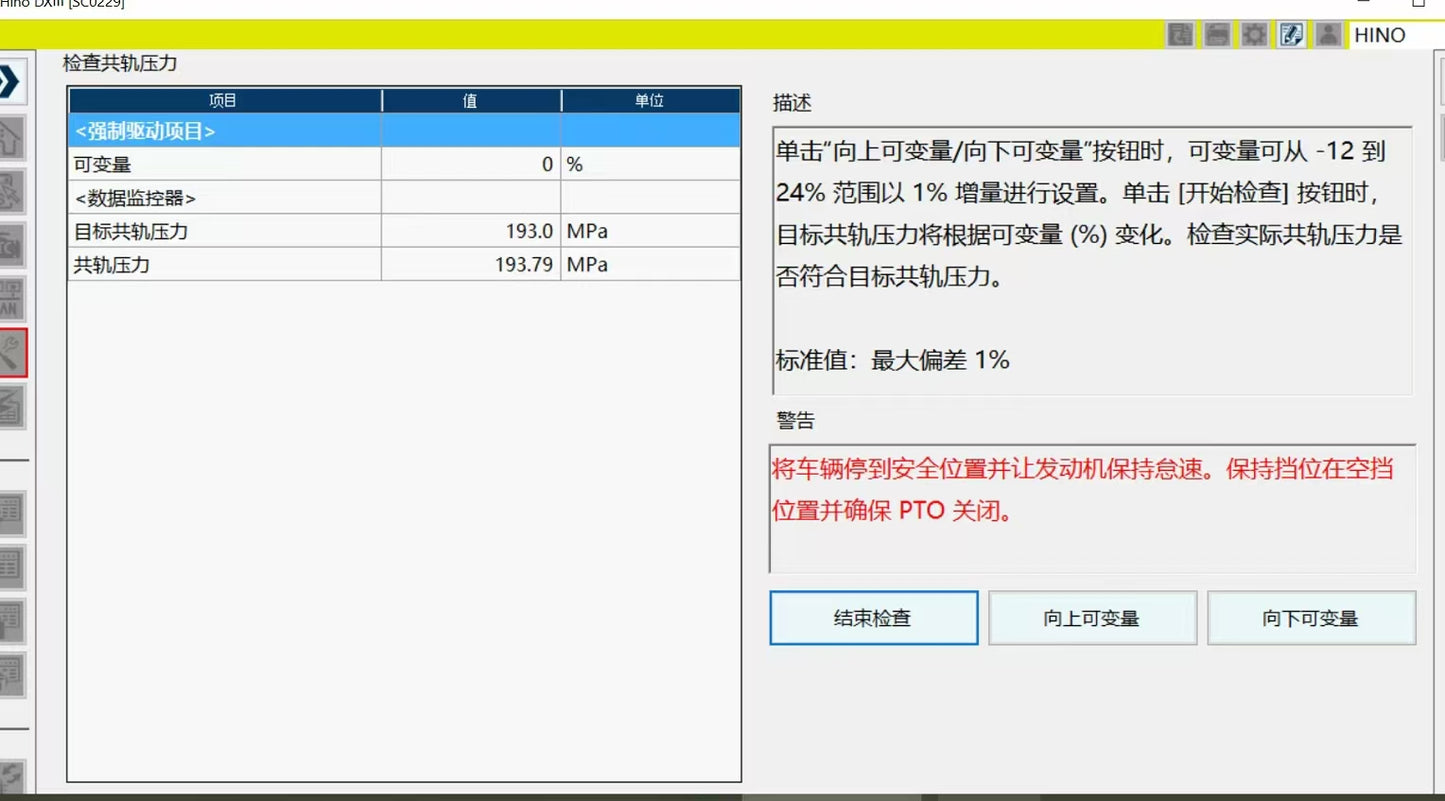Image resolution: width=1445 pixels, height=801 pixels.
Task: Open the work record icon near the gear
Action: point(1180,33)
